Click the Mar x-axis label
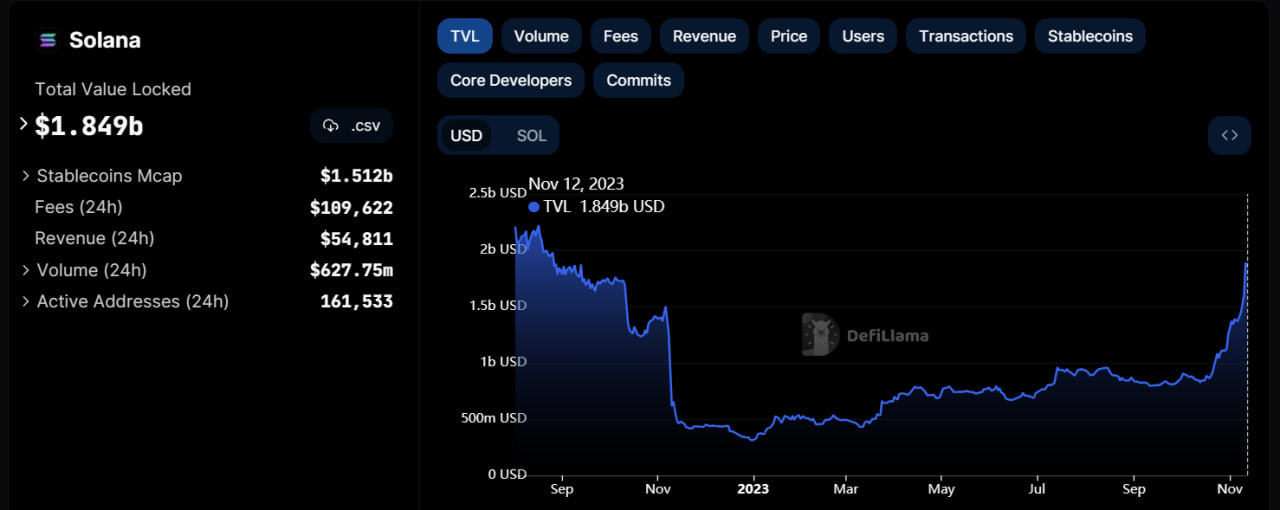1280x510 pixels. (x=846, y=489)
